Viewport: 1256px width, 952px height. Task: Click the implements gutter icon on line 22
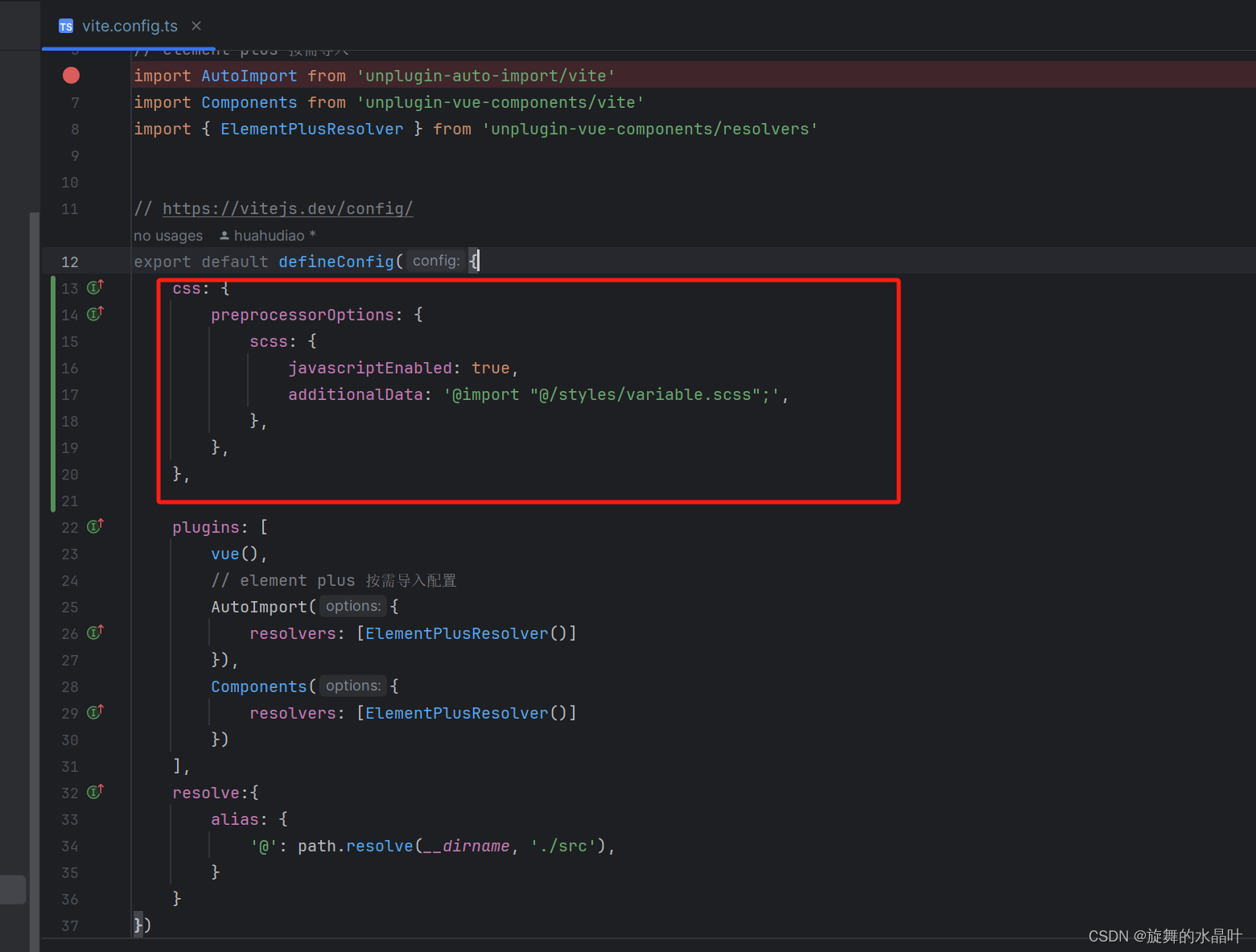click(95, 526)
